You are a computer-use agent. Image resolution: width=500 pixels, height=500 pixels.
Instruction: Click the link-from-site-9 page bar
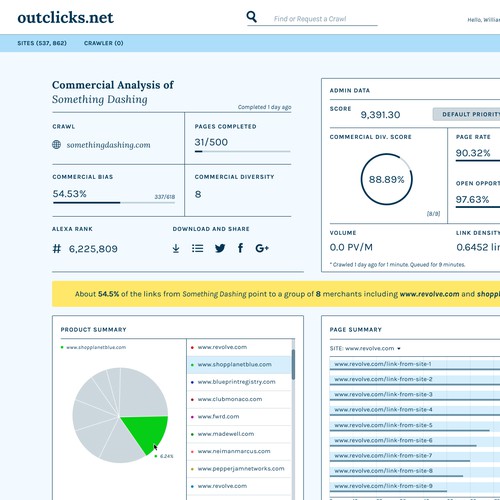coord(415,487)
